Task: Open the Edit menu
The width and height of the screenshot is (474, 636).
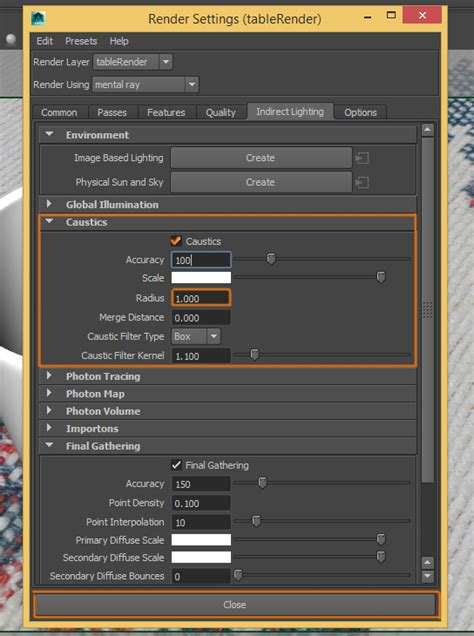Action: (x=45, y=41)
